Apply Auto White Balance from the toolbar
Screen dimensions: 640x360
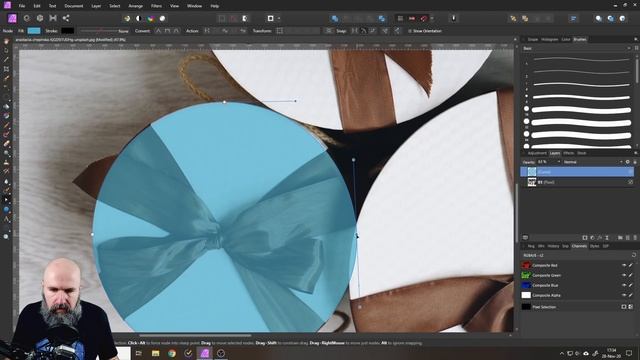[162, 18]
